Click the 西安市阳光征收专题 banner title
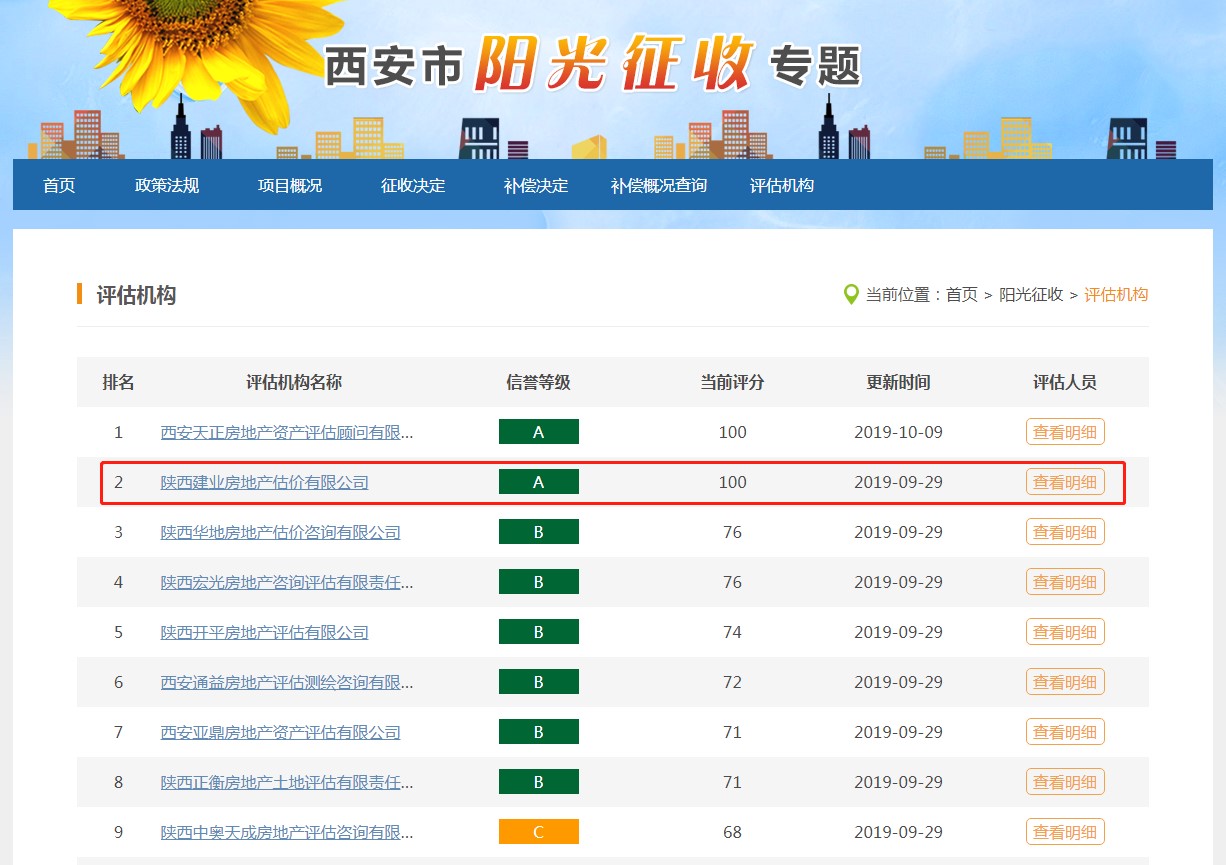1226x865 pixels. tap(593, 66)
